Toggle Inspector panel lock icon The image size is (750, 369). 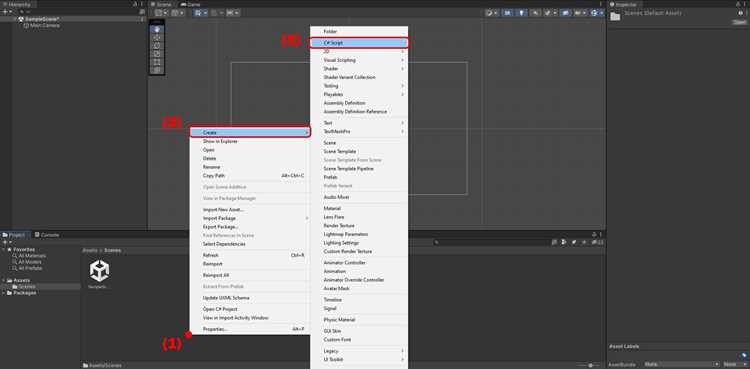[739, 4]
